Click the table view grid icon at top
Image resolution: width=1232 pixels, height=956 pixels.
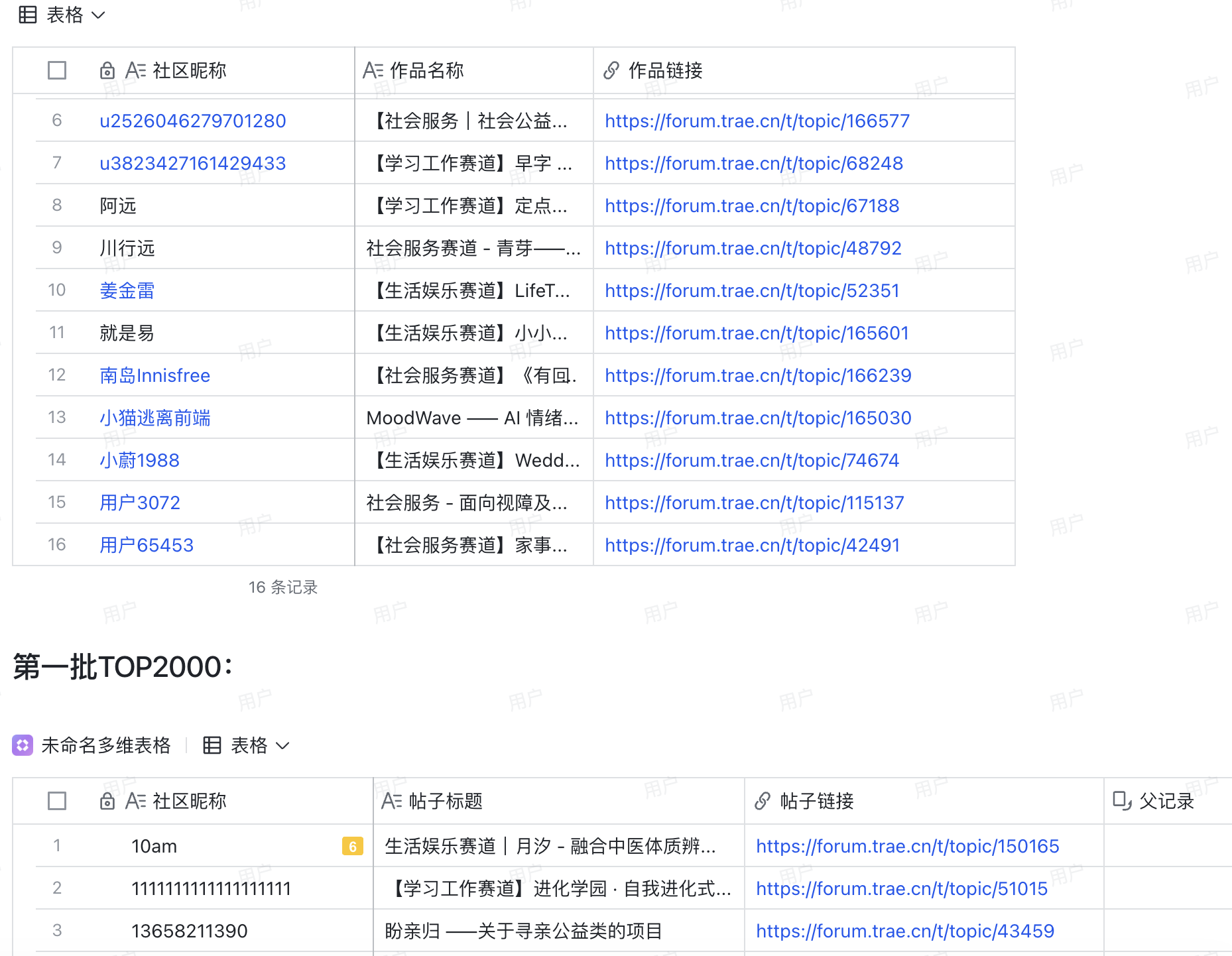[x=28, y=15]
